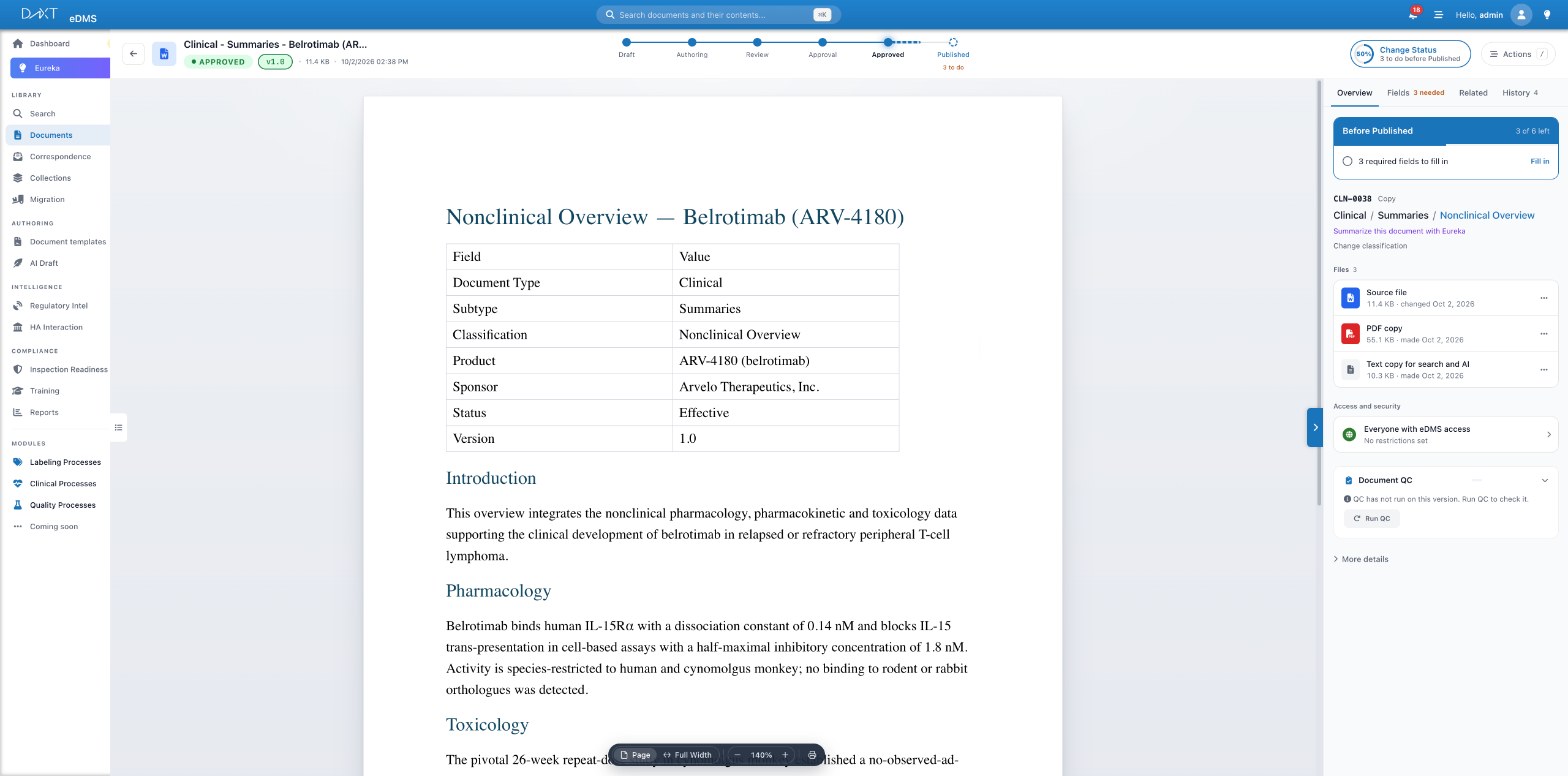Screen dimensions: 1568x776
Task: Click the Fill in link
Action: (x=1539, y=161)
